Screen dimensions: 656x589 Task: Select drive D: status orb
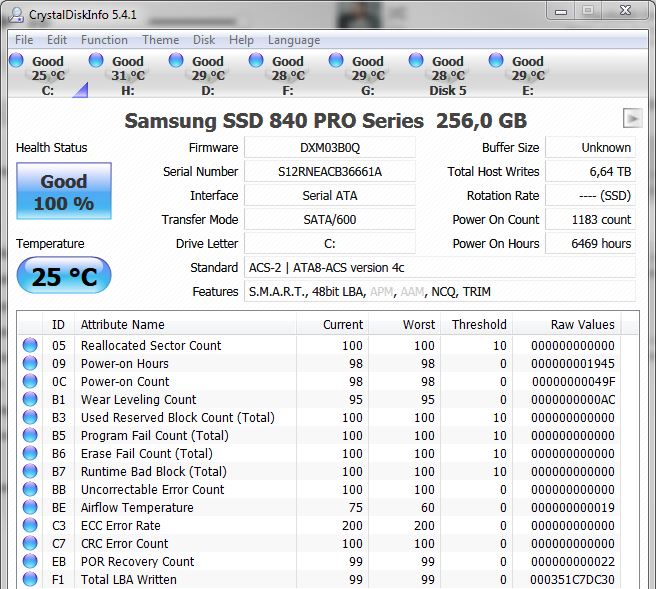click(x=176, y=60)
